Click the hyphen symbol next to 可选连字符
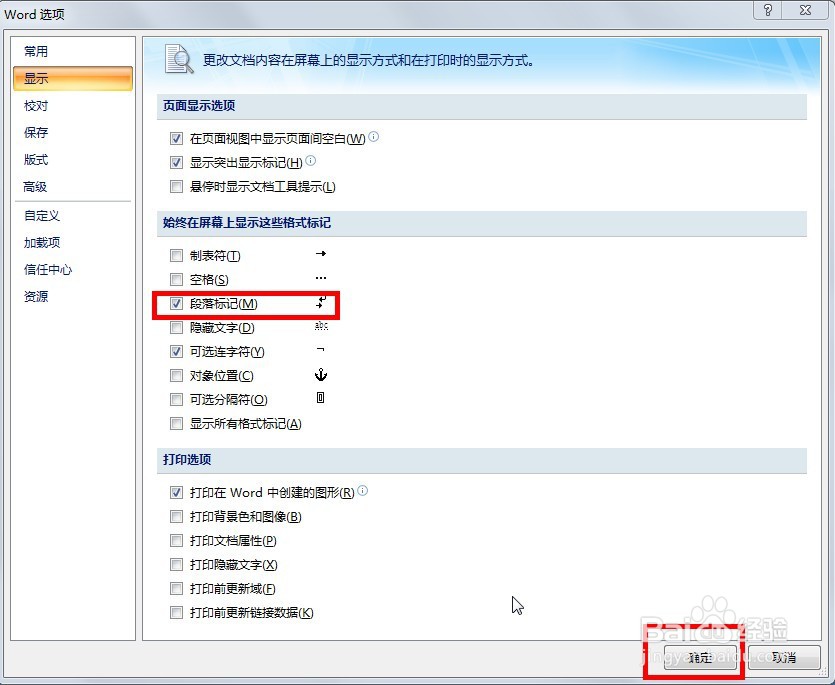 [x=321, y=349]
